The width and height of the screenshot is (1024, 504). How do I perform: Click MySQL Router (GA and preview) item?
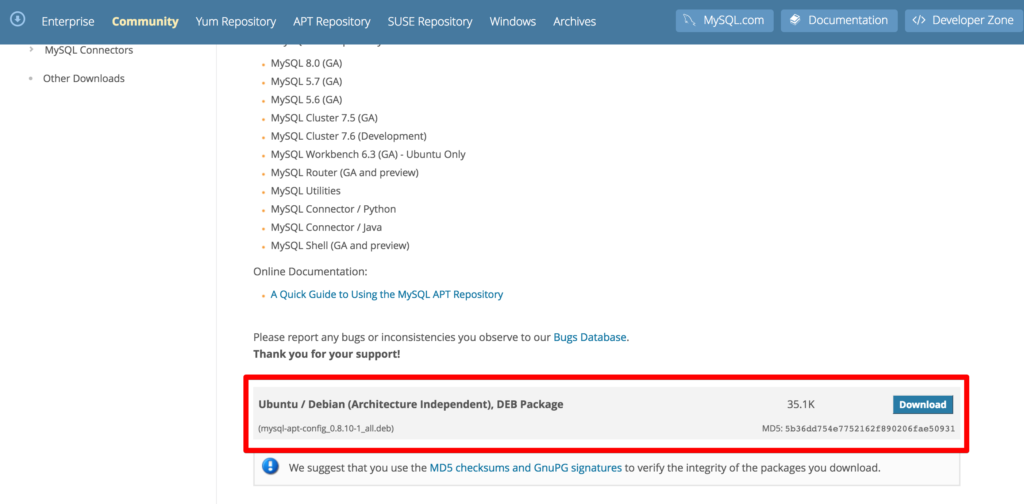[x=345, y=173]
